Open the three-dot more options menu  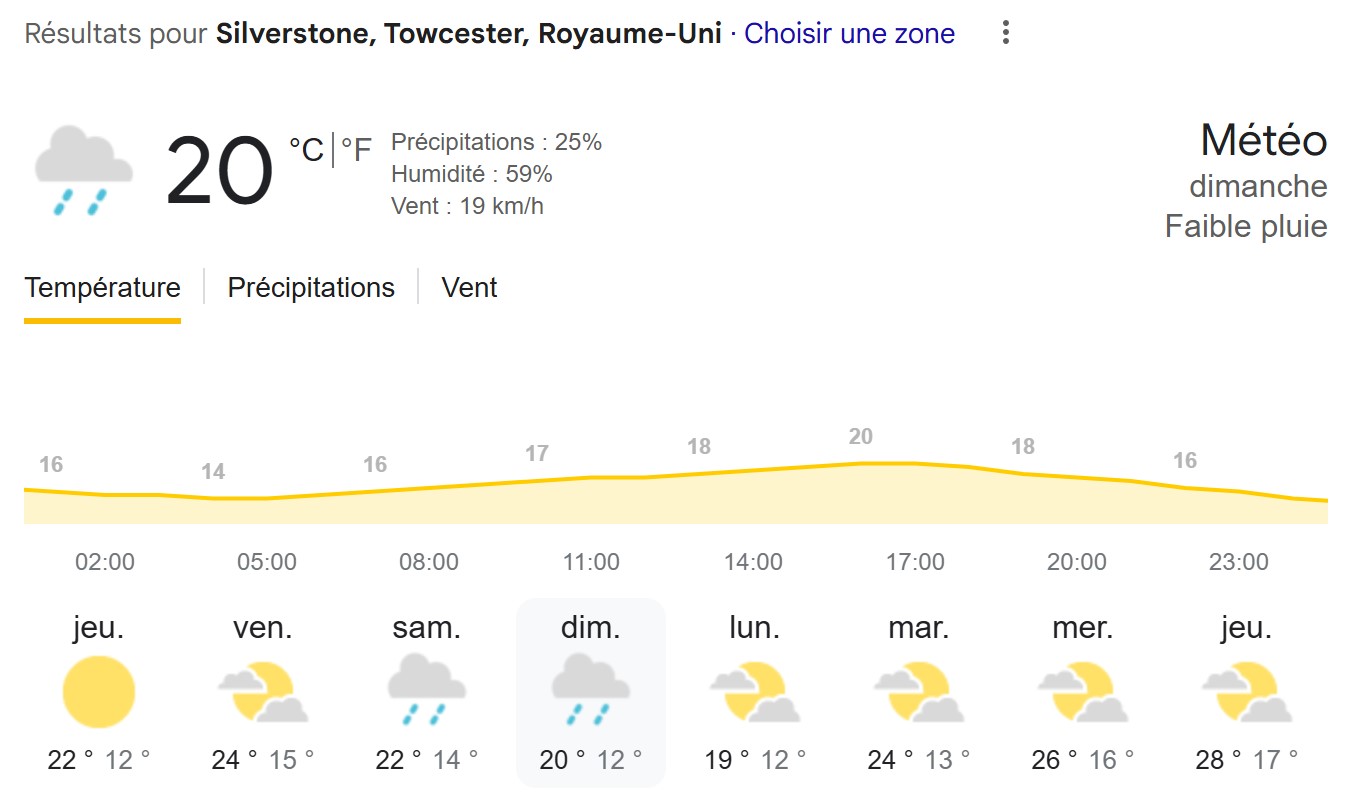(x=1006, y=33)
